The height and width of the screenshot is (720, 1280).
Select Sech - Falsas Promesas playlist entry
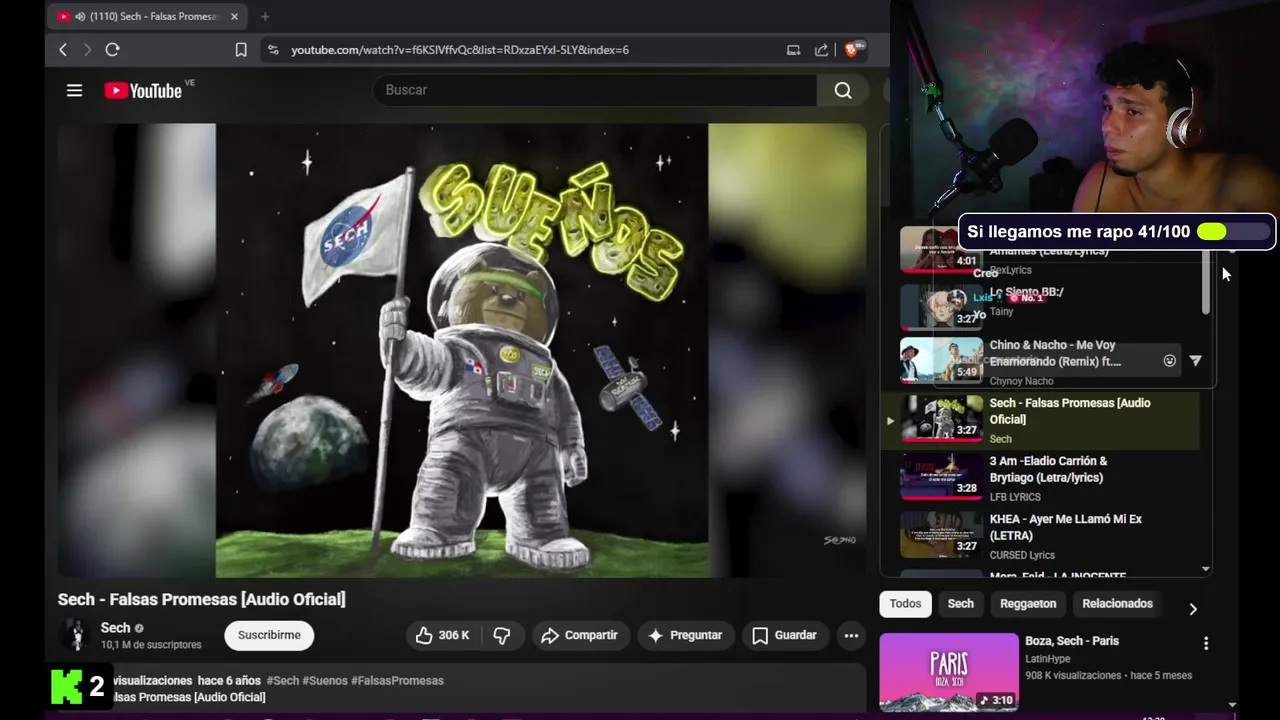coord(1039,420)
